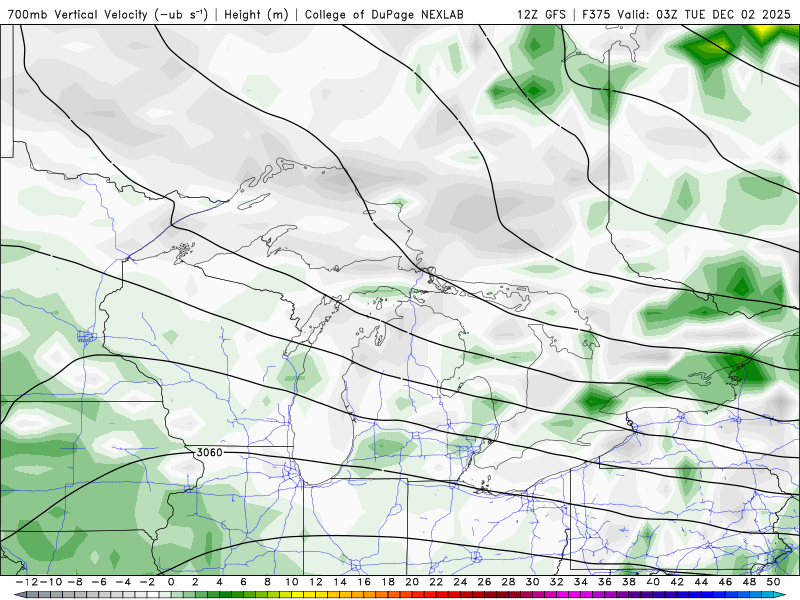The image size is (800, 600).
Task: Click the "-4" color scale value
Action: [122, 582]
